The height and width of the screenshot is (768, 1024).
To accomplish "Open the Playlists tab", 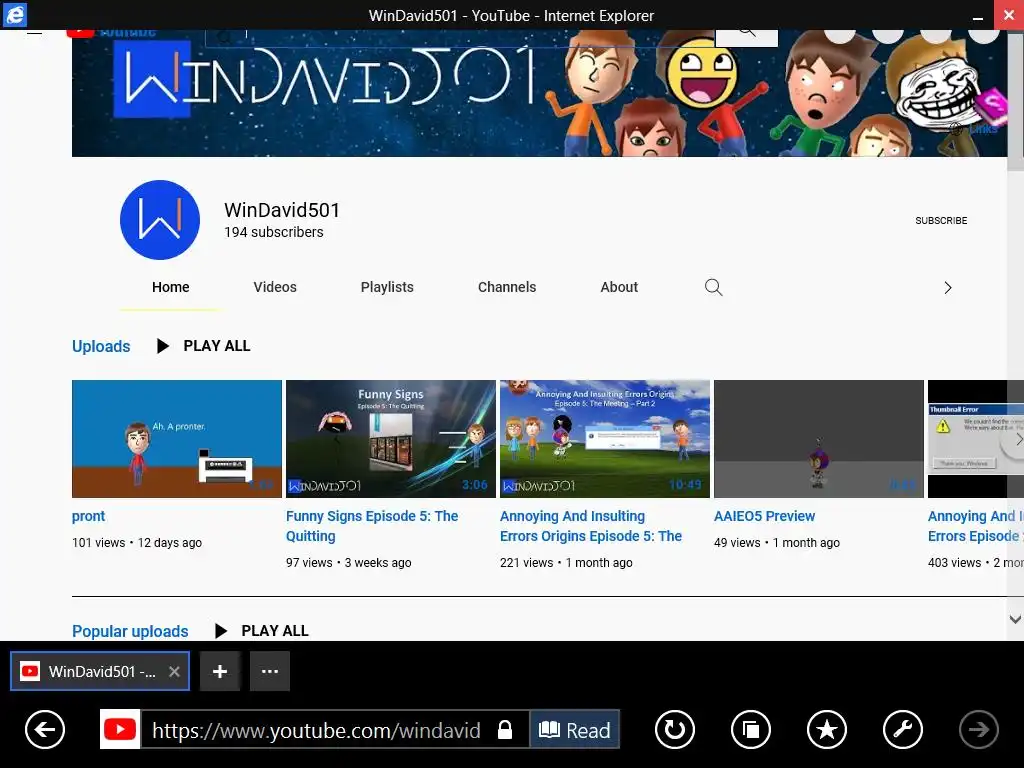I will click(387, 287).
